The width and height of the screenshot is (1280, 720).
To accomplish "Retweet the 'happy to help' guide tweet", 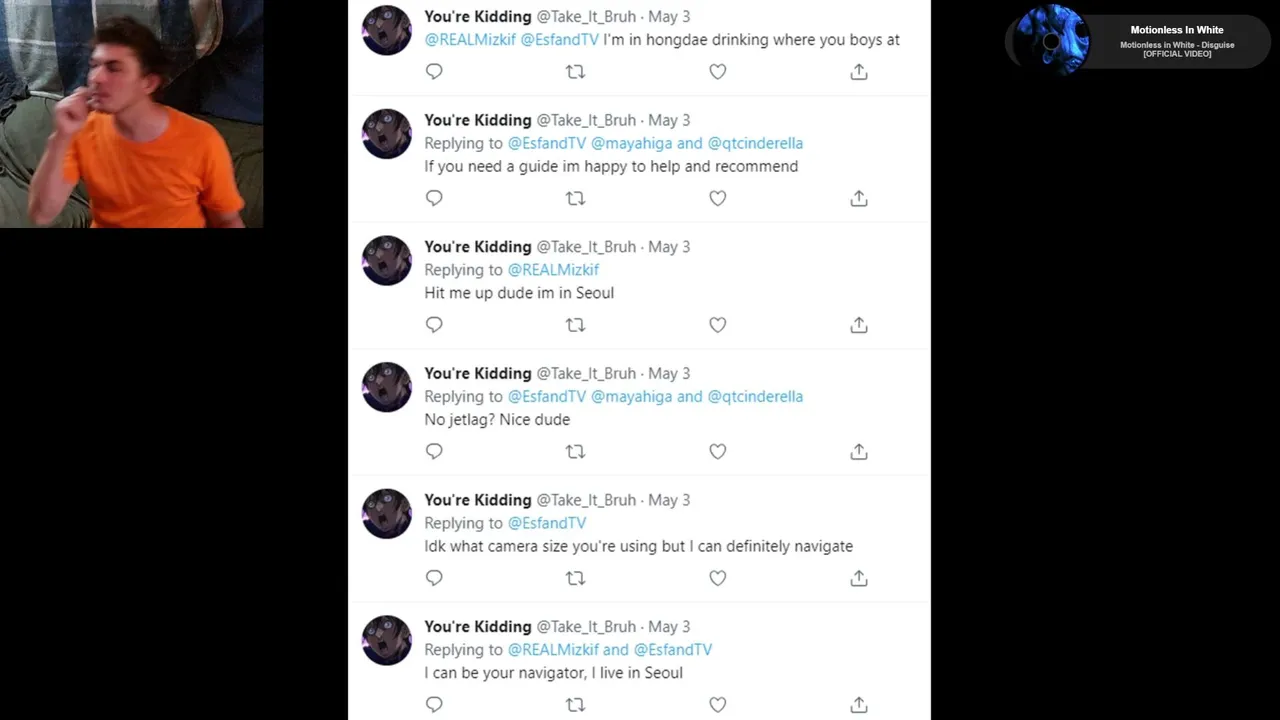I will (575, 198).
